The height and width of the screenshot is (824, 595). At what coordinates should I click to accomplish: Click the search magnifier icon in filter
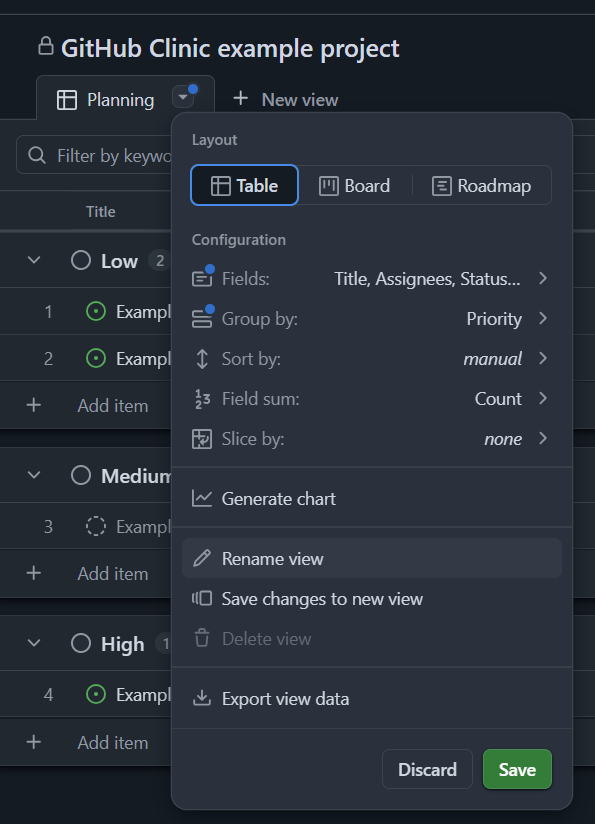(x=37, y=155)
